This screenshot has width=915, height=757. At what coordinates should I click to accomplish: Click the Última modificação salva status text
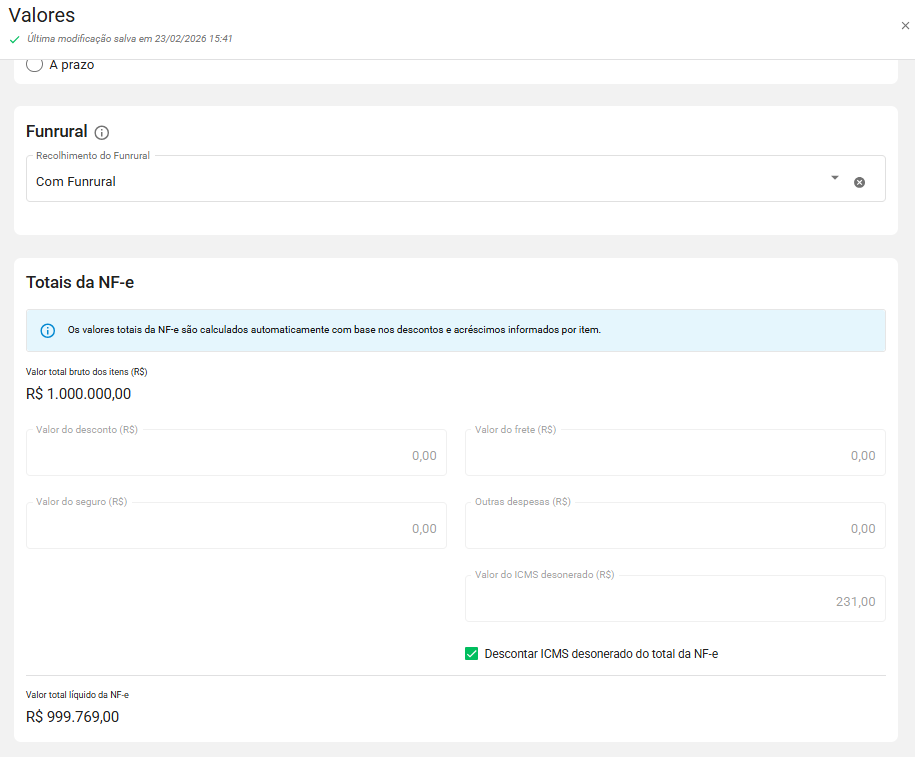[130, 39]
